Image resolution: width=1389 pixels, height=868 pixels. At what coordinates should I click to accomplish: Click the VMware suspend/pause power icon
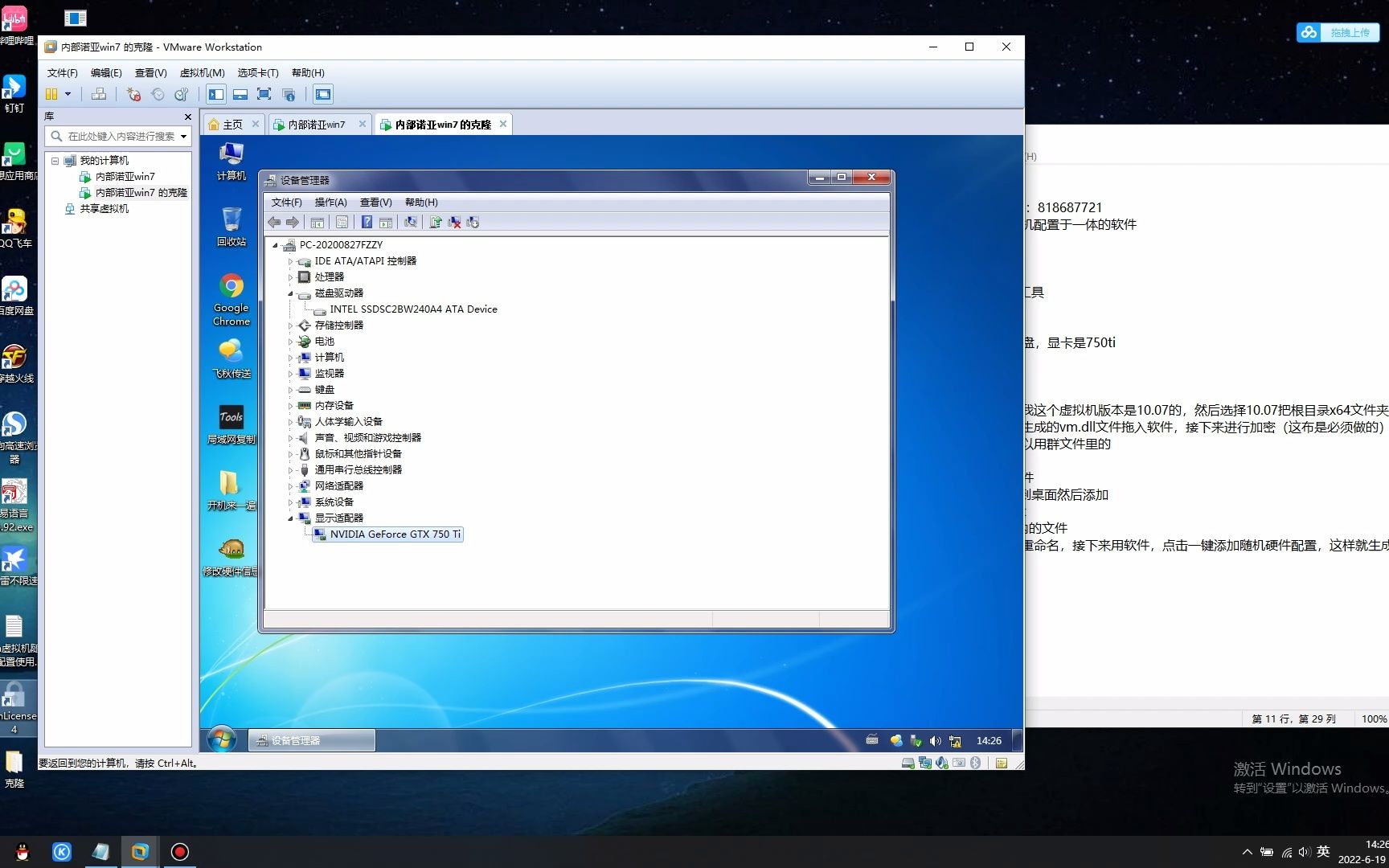click(51, 94)
